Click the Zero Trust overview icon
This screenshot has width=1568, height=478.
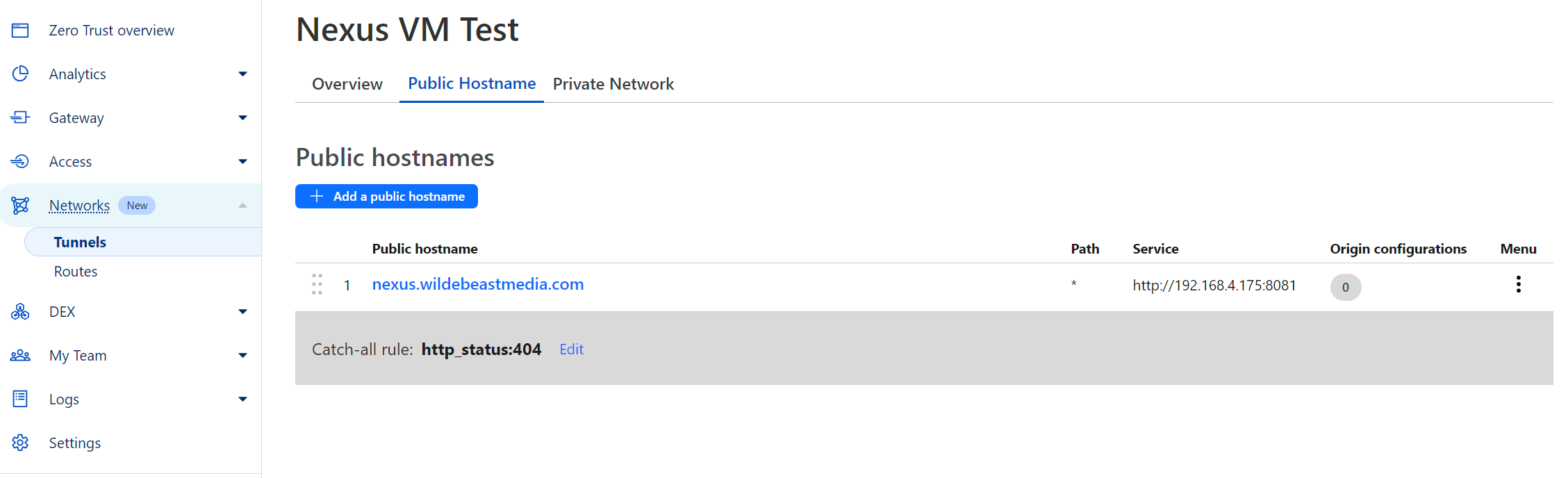[x=20, y=30]
